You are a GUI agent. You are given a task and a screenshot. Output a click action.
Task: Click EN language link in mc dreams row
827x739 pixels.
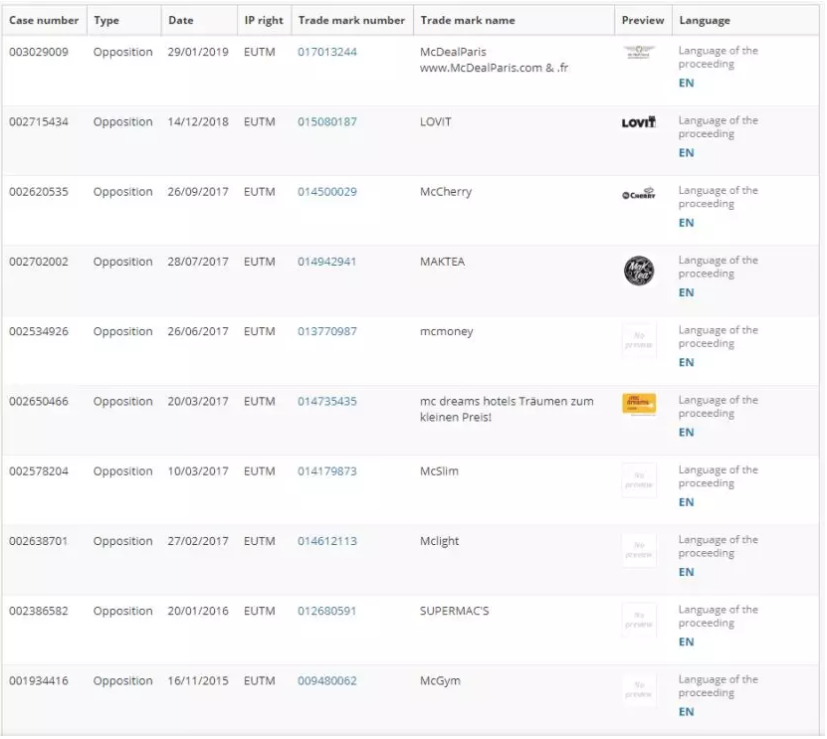point(686,433)
